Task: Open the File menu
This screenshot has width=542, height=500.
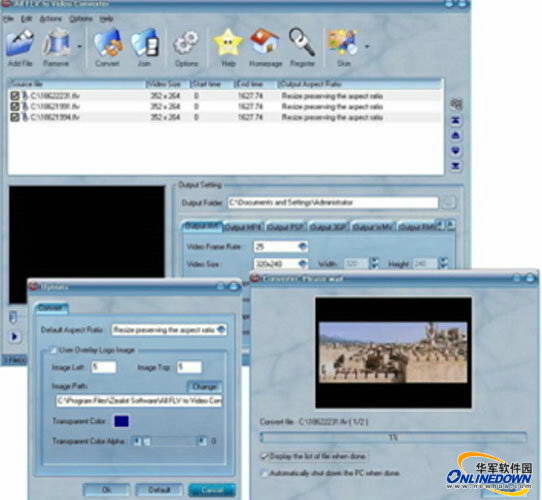Action: (9, 19)
